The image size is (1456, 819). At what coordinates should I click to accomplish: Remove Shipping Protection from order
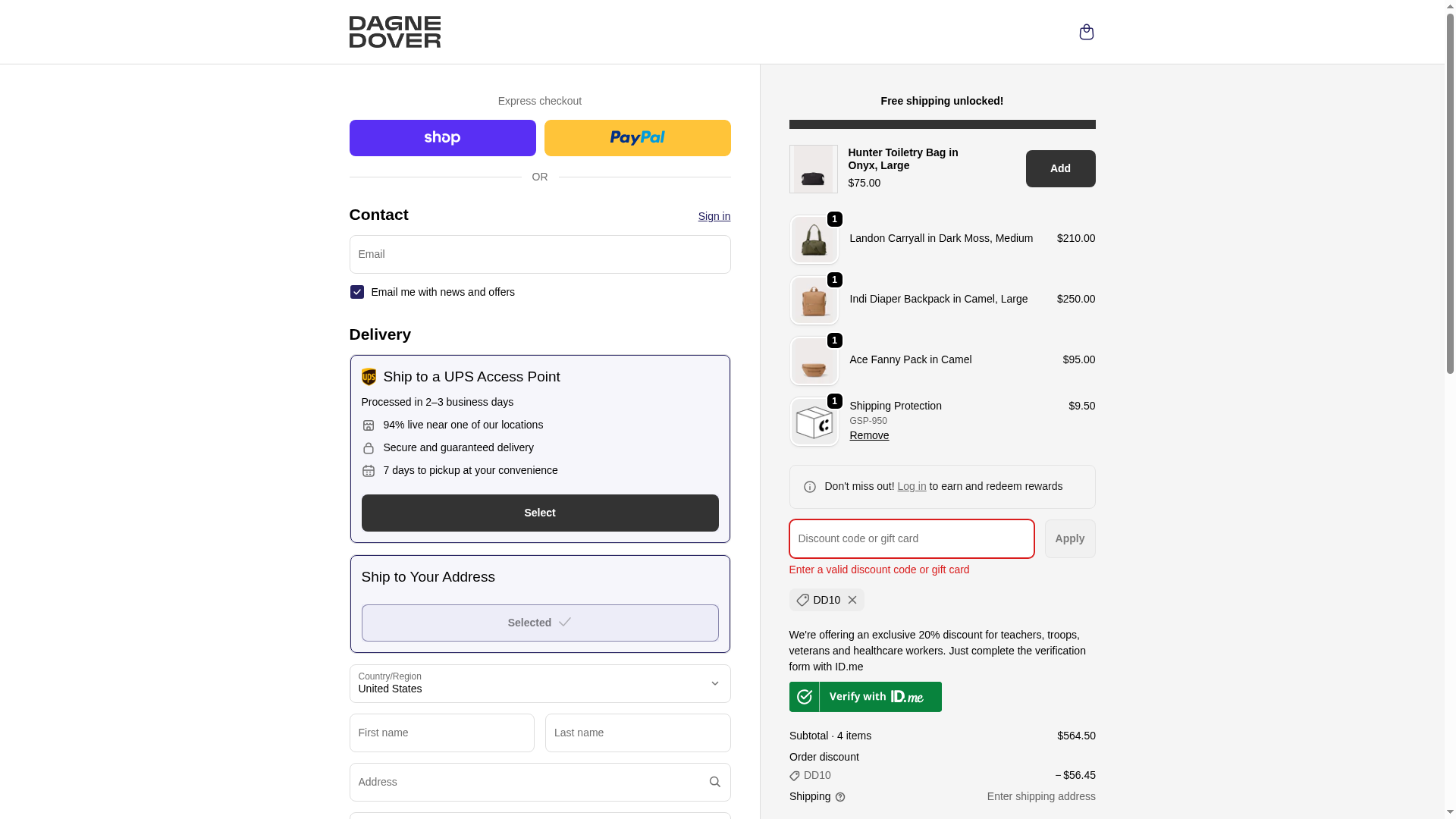click(x=869, y=435)
